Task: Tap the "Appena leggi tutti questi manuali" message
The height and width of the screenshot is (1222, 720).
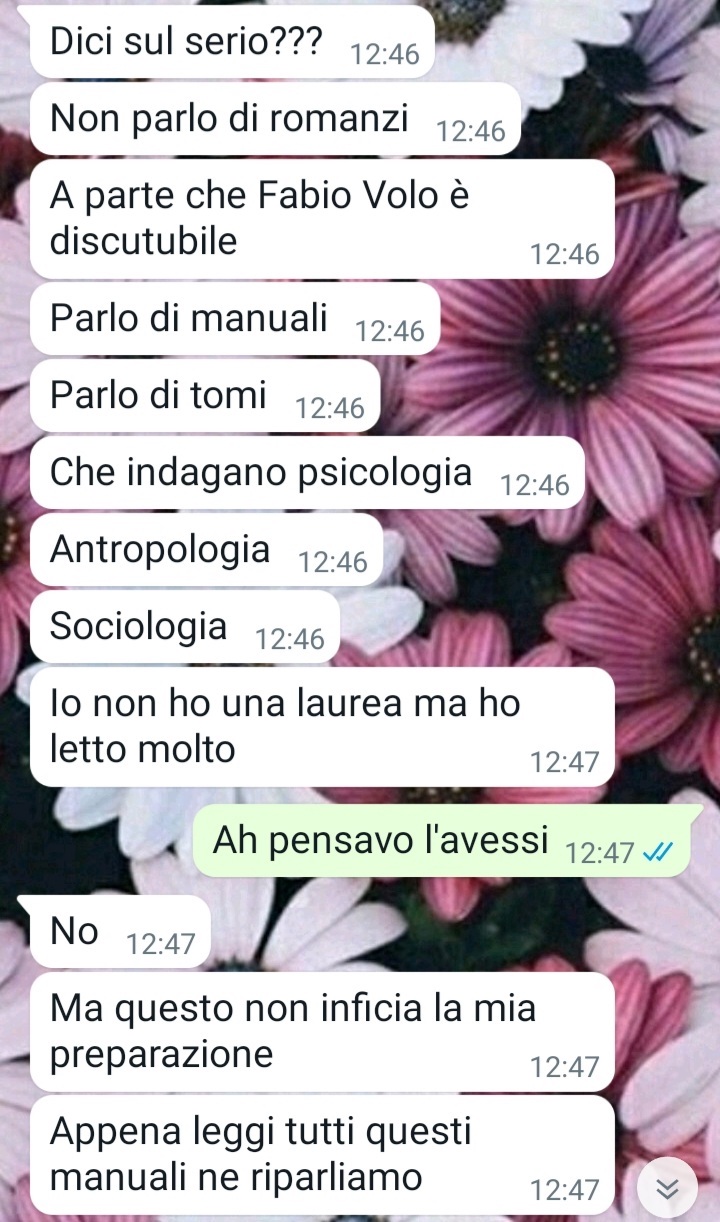Action: click(x=322, y=1155)
